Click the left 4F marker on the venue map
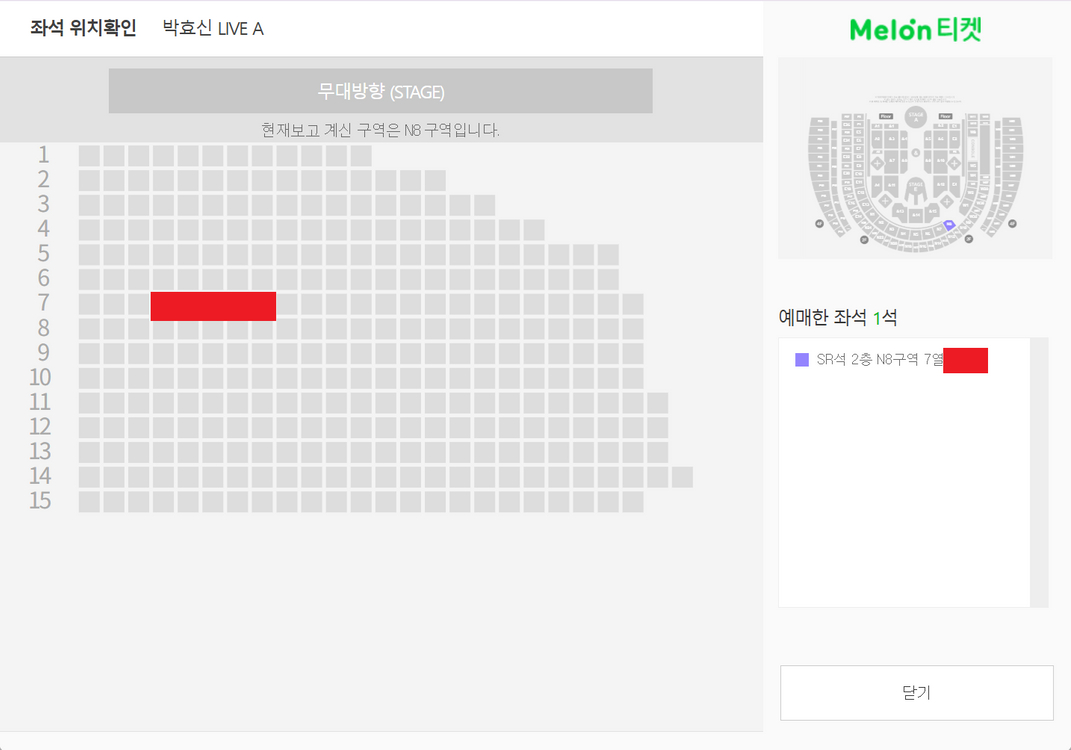 point(819,224)
